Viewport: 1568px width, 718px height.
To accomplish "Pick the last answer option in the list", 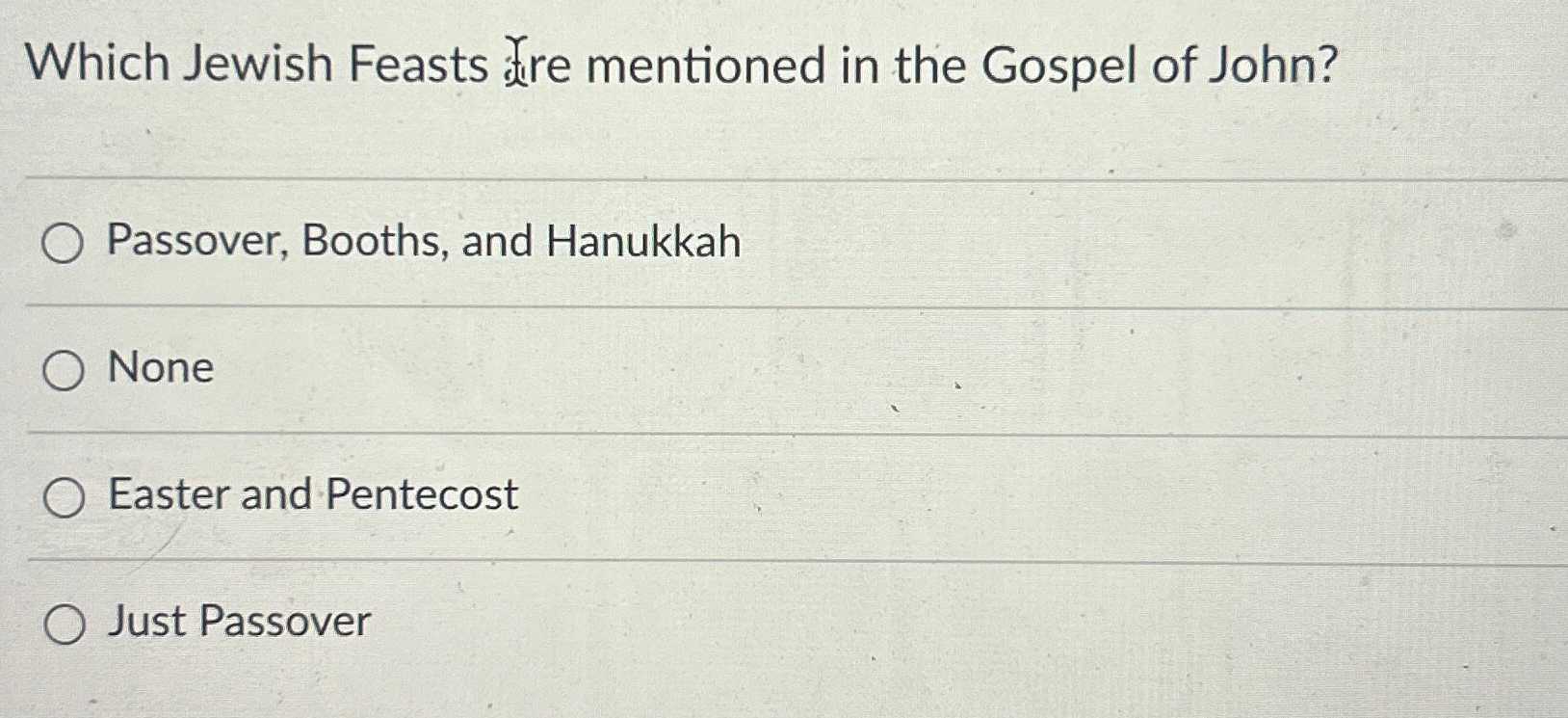I will [x=239, y=623].
